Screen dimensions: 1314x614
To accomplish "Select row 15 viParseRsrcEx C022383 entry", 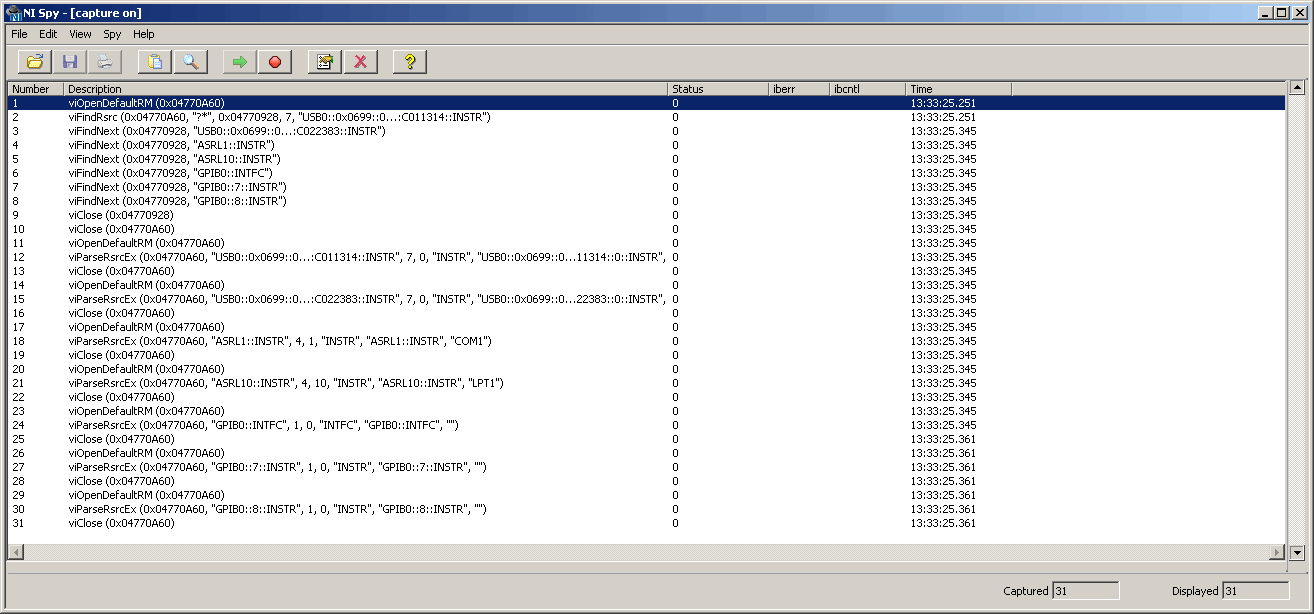I will click(646, 299).
